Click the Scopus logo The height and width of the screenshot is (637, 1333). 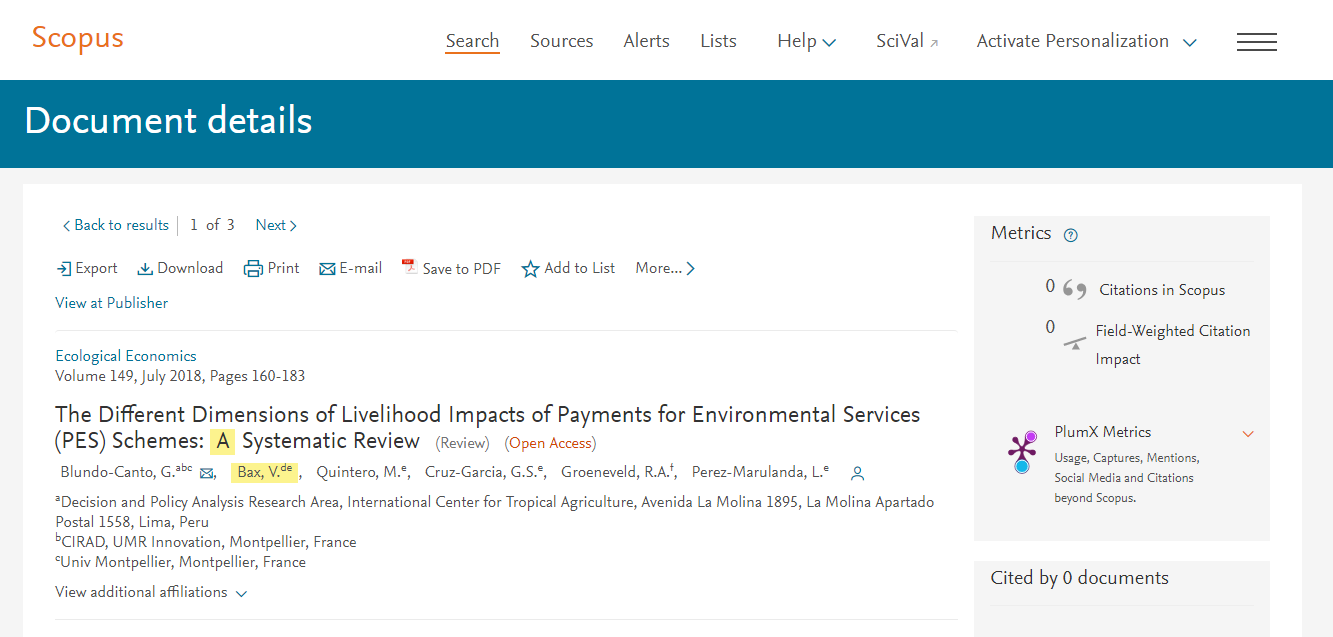[78, 38]
